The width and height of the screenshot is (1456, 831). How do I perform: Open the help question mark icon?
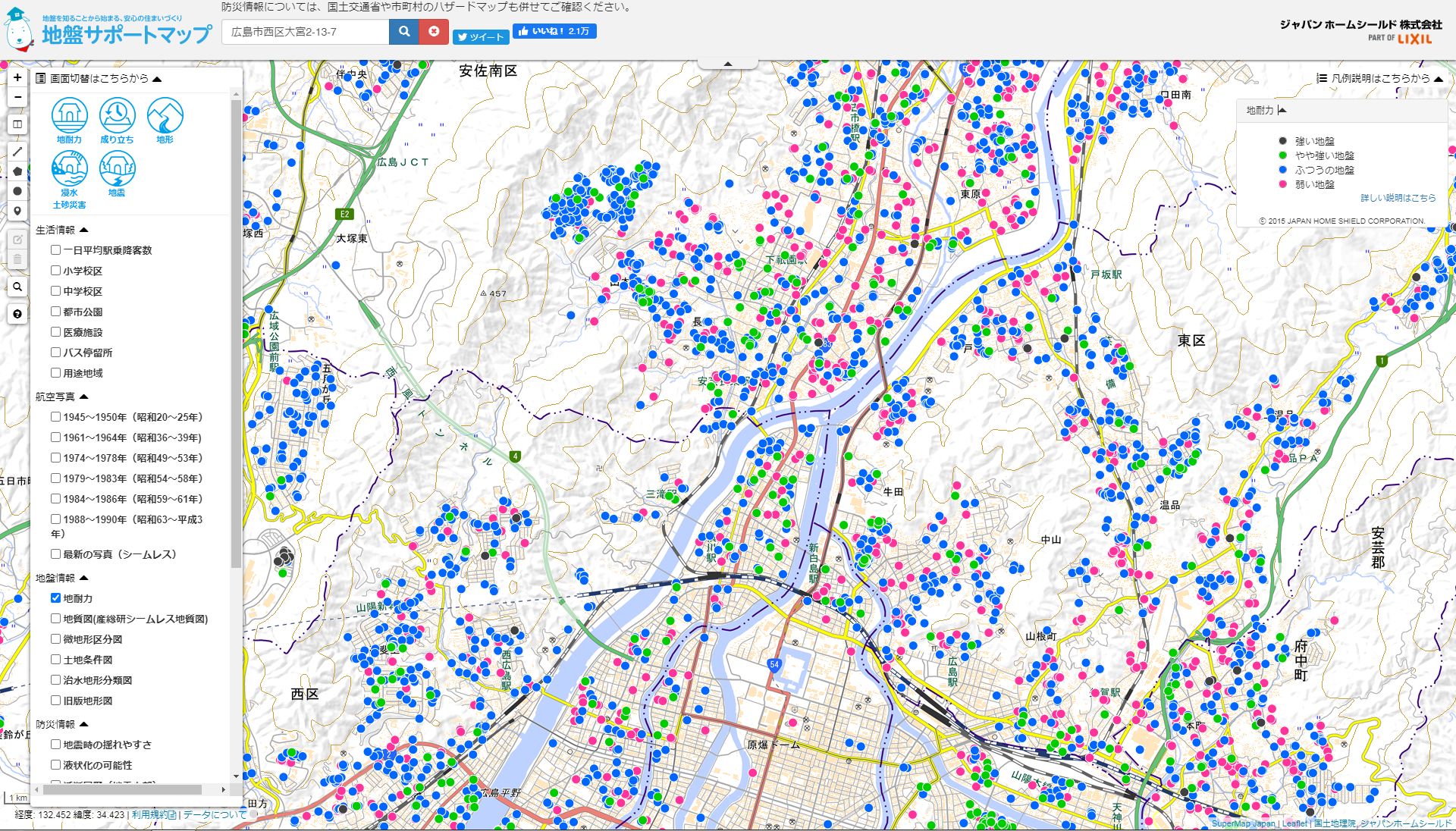click(17, 314)
